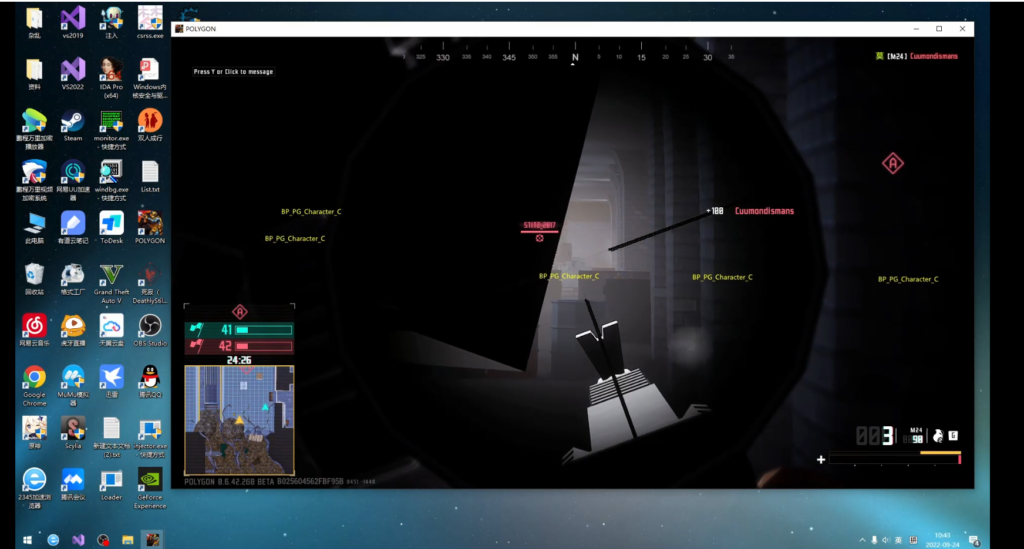Maximize the POLYGON window
Viewport: 1024px width, 549px height.
click(939, 29)
